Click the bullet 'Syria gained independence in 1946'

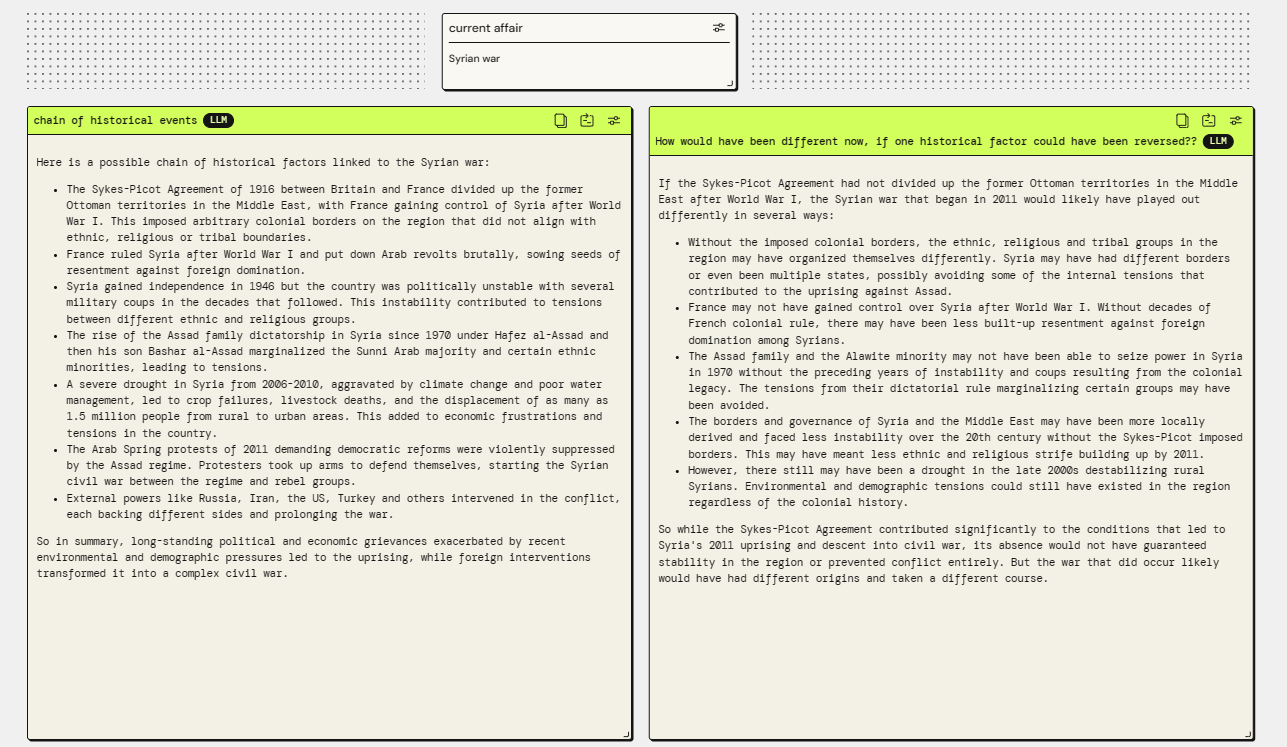click(340, 303)
